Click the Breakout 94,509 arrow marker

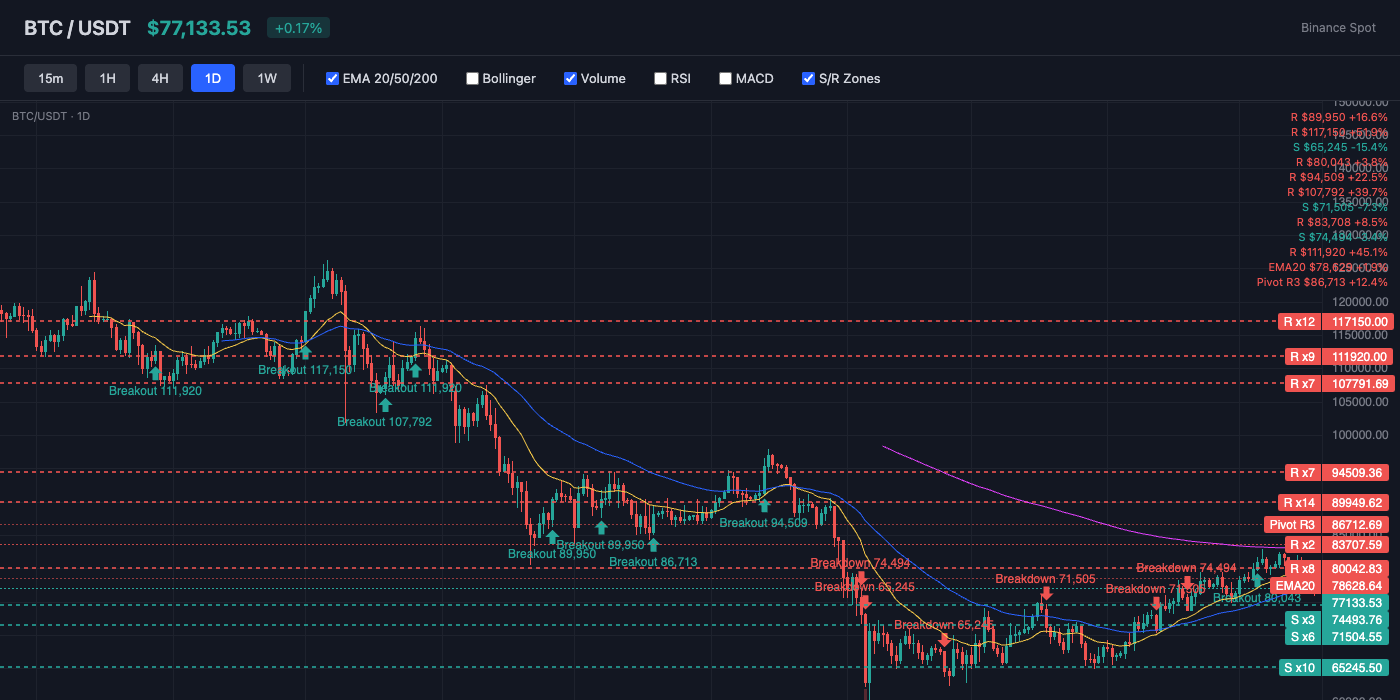point(764,505)
